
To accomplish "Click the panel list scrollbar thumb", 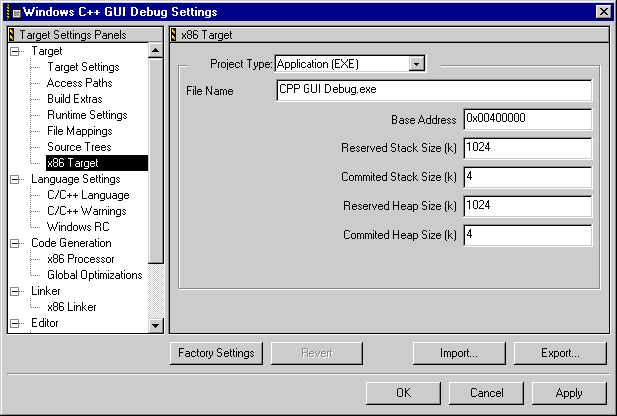I will 155,161.
